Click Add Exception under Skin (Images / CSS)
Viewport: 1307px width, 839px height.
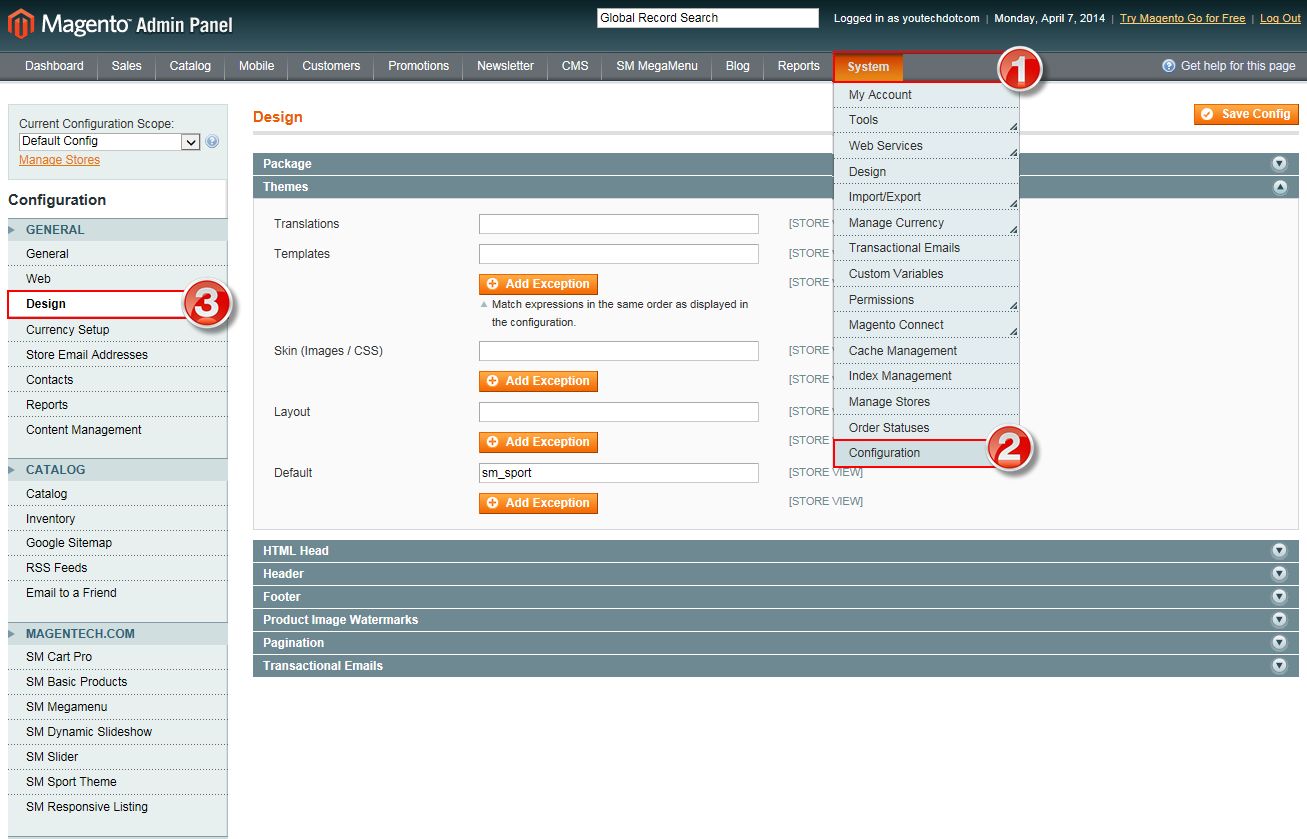click(538, 381)
